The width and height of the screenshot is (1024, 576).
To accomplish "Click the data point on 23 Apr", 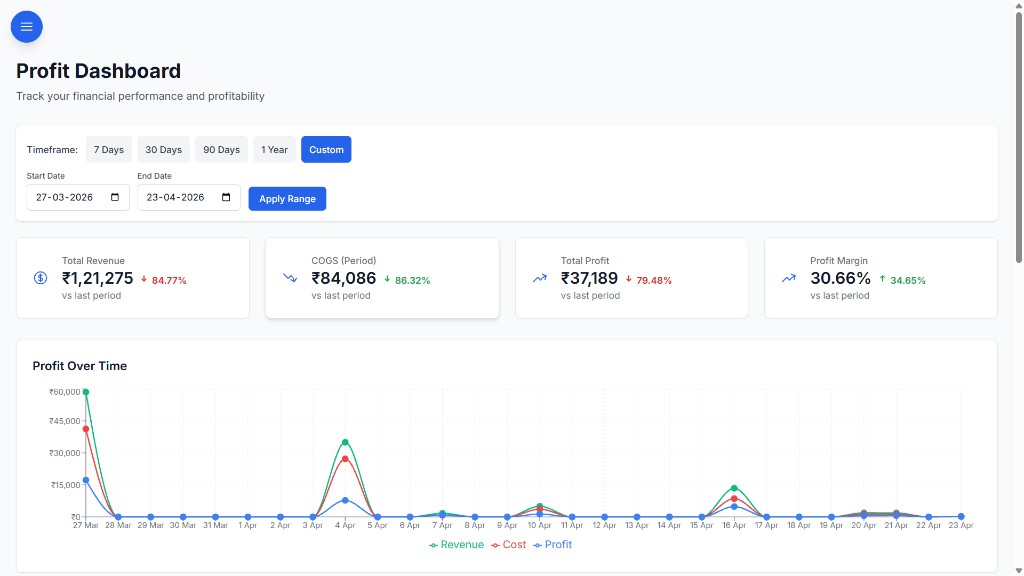I will tap(961, 517).
